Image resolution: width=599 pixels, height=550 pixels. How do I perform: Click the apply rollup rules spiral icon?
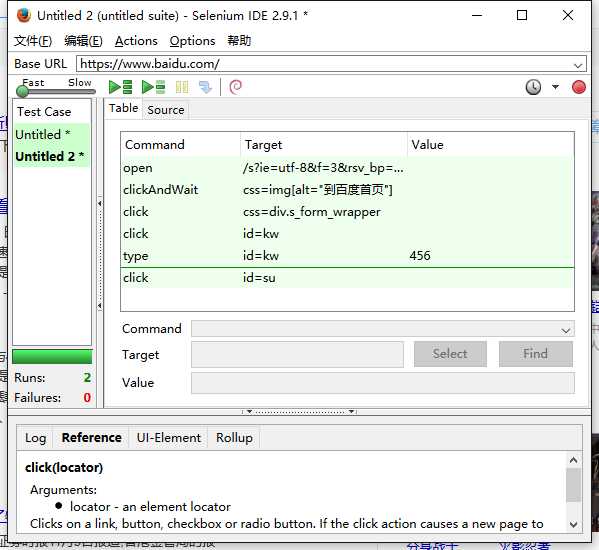click(235, 87)
